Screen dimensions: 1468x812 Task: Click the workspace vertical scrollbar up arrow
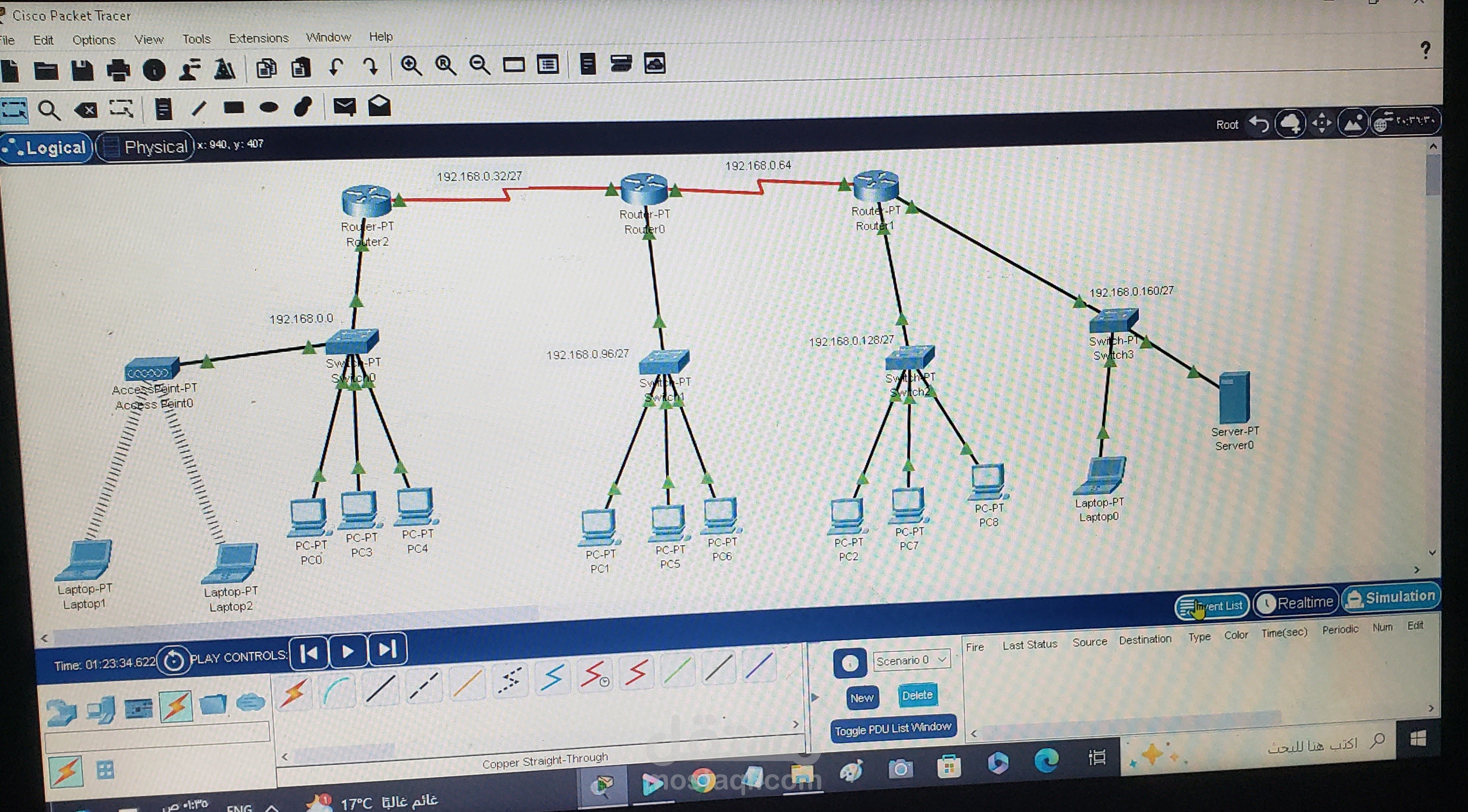[x=1432, y=146]
